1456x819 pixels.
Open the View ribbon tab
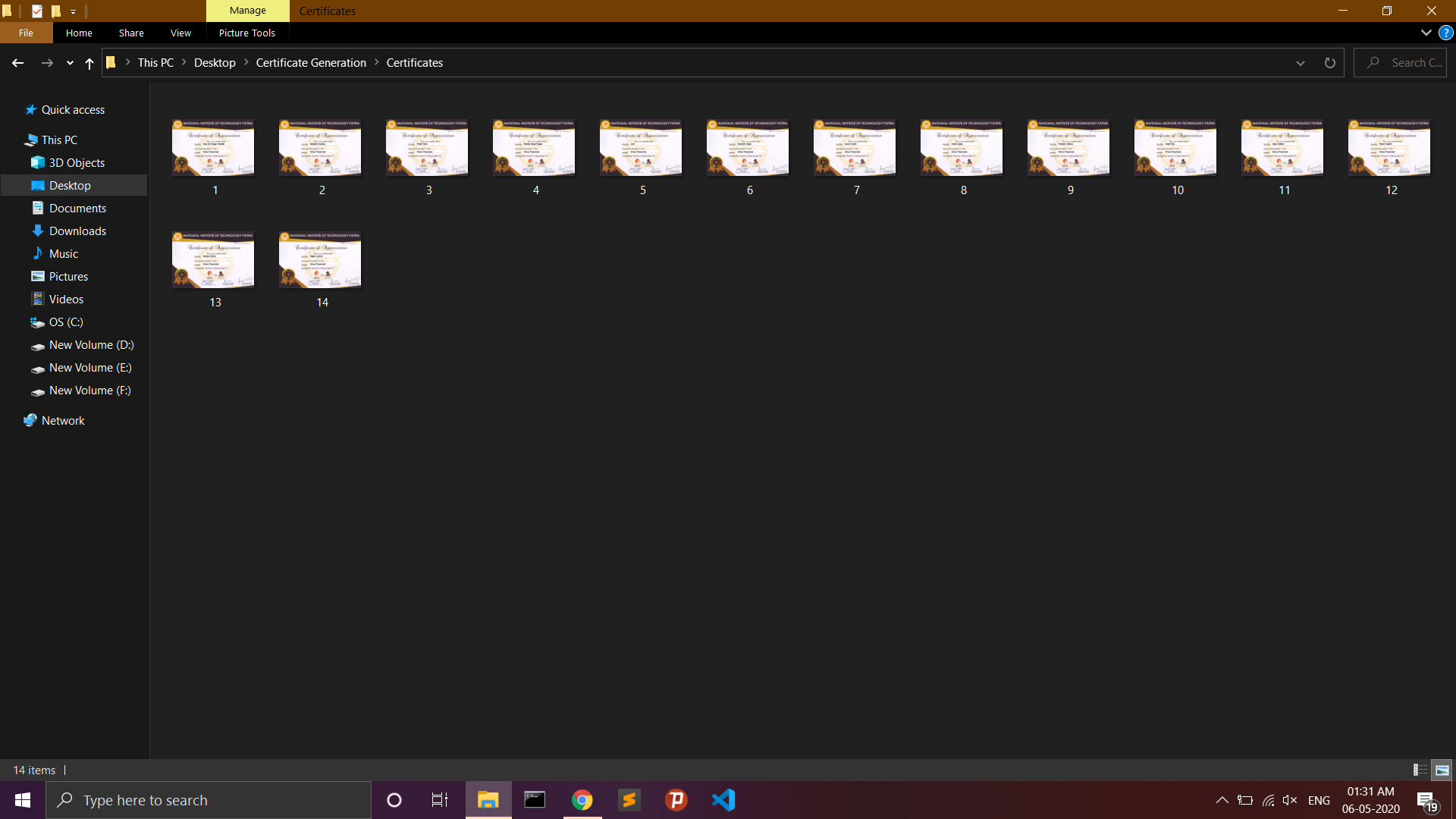[180, 33]
